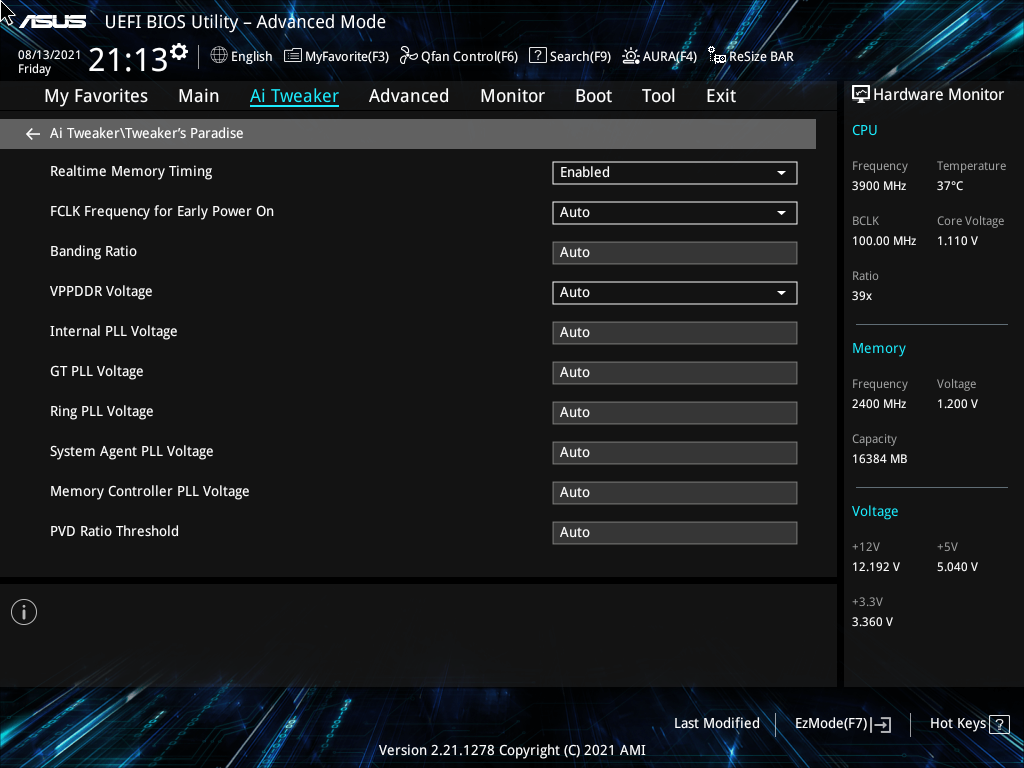The height and width of the screenshot is (768, 1024).
Task: Click PVD Ratio Threshold label
Action: 114,532
